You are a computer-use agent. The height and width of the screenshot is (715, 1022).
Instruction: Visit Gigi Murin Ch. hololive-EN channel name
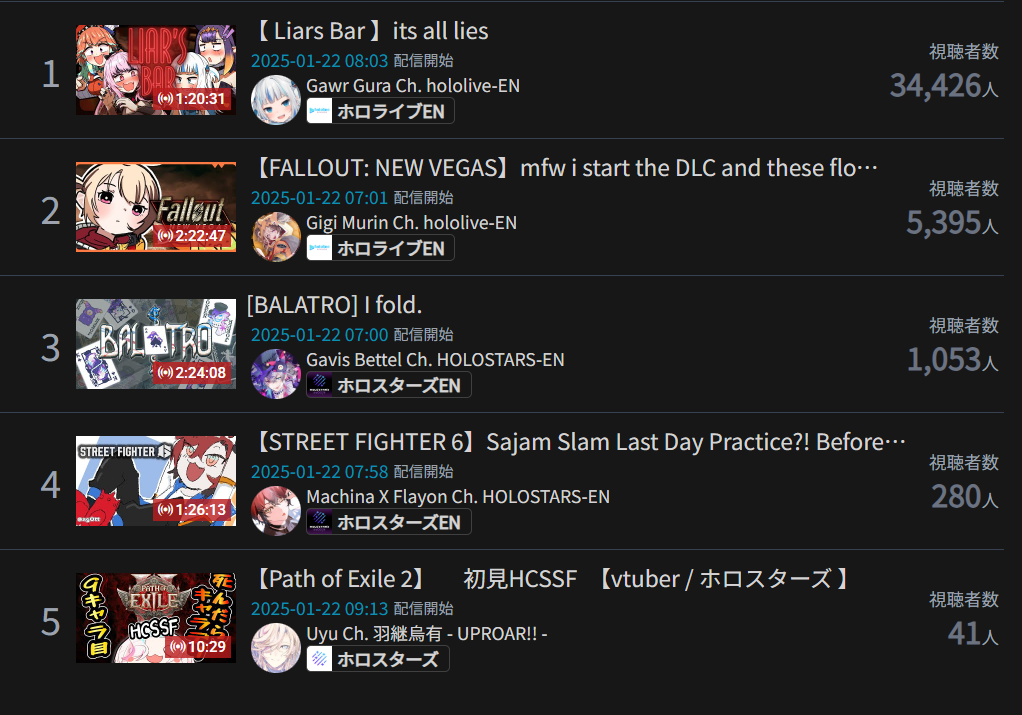[411, 223]
